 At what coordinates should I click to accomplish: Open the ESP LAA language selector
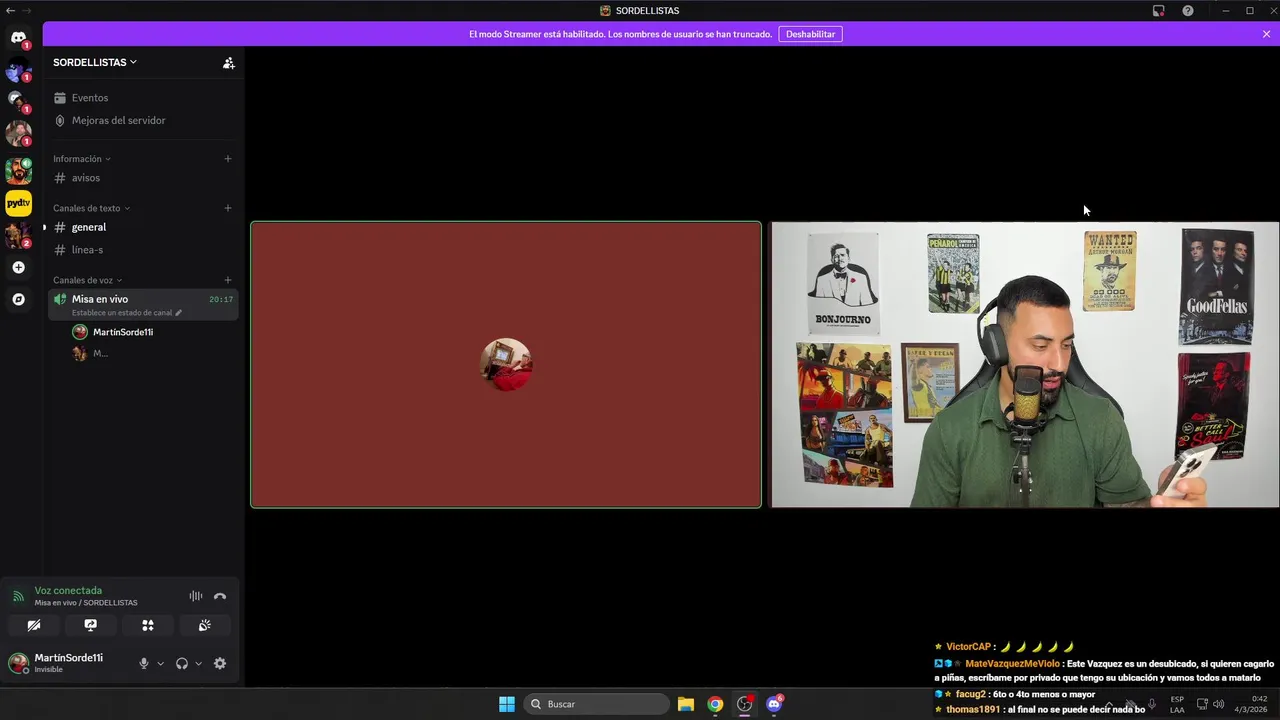pyautogui.click(x=1177, y=704)
